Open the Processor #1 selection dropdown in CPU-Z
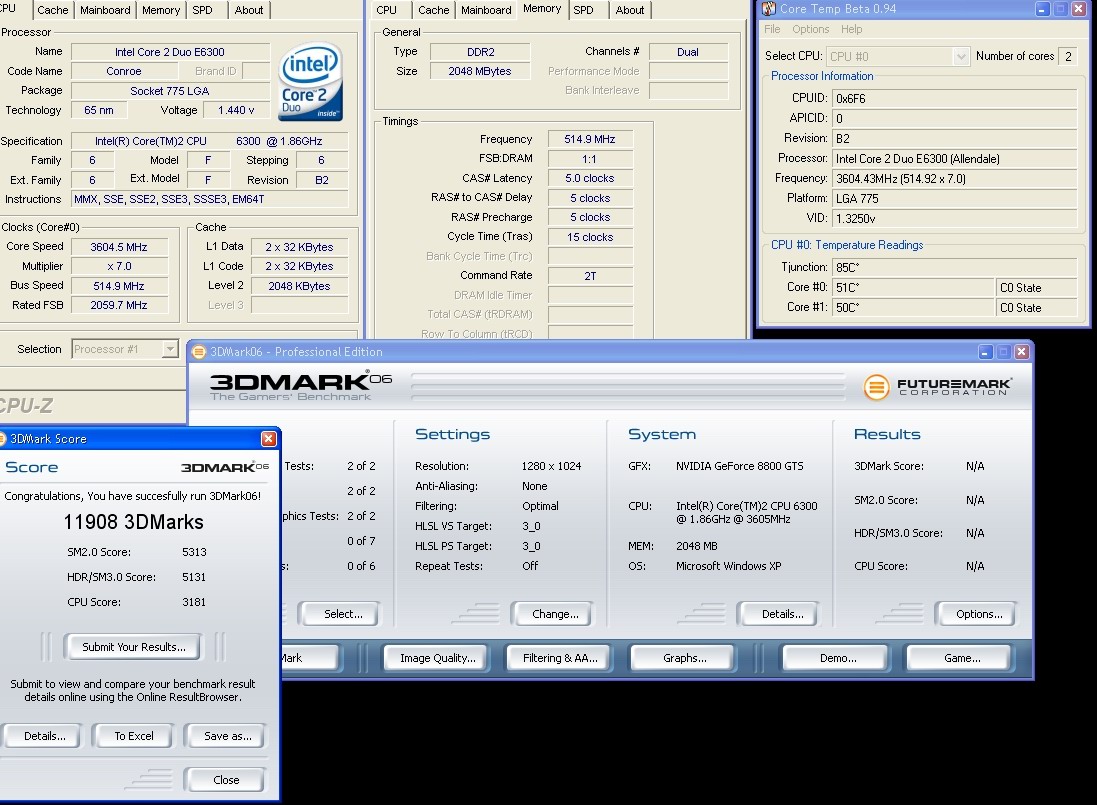The height and width of the screenshot is (805, 1097). pos(170,349)
